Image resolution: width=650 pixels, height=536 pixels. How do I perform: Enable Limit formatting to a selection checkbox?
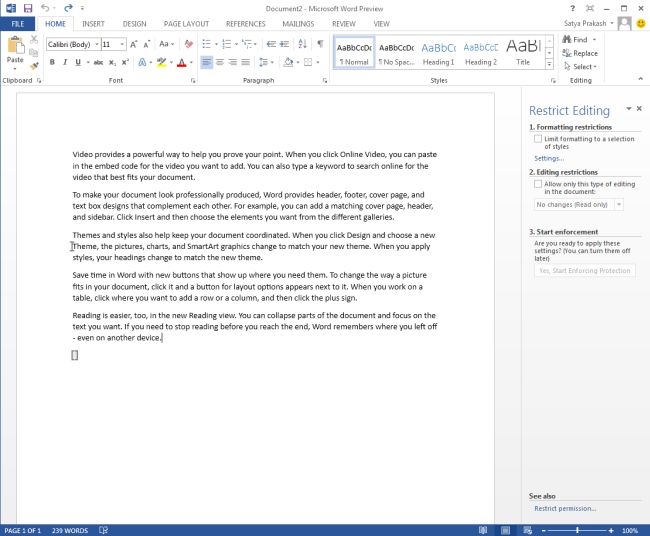tap(538, 138)
